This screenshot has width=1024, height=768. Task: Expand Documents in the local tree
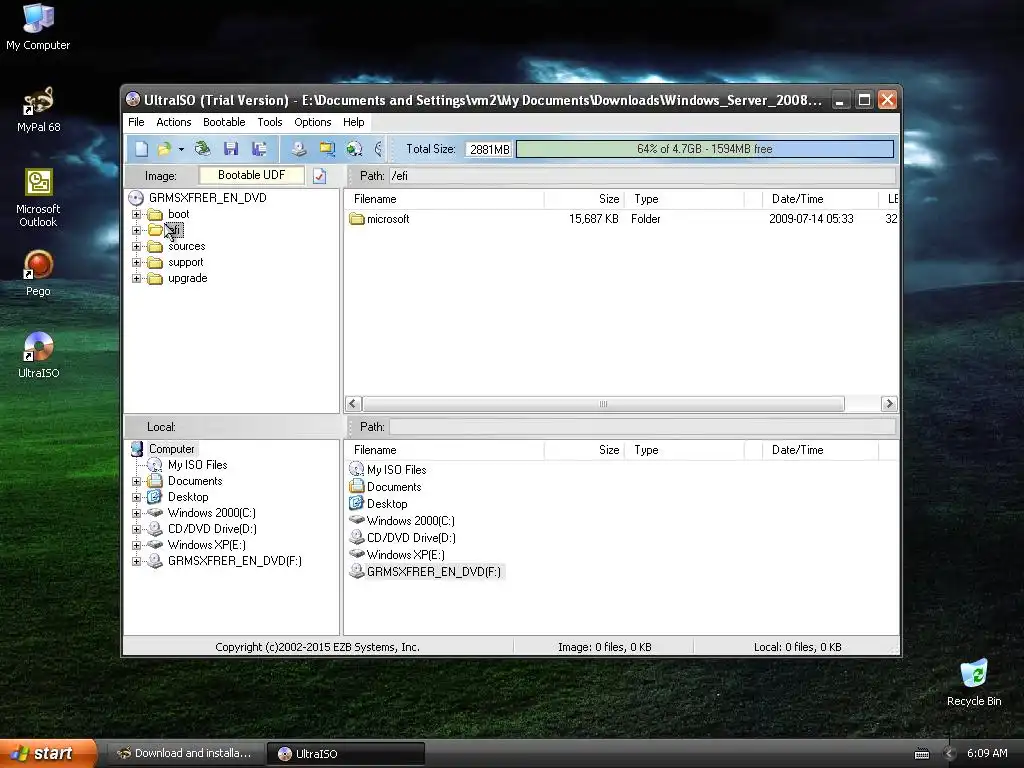136,481
